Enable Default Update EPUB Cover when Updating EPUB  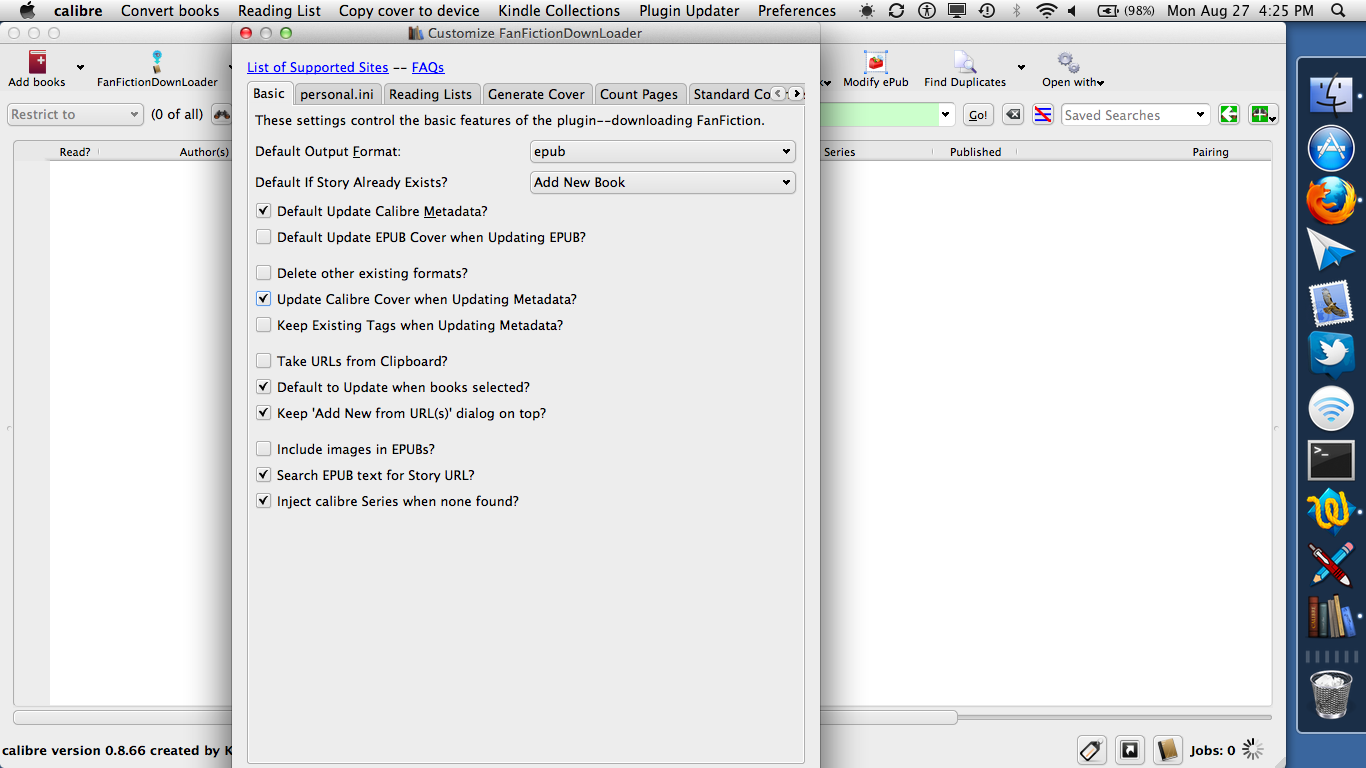click(264, 237)
